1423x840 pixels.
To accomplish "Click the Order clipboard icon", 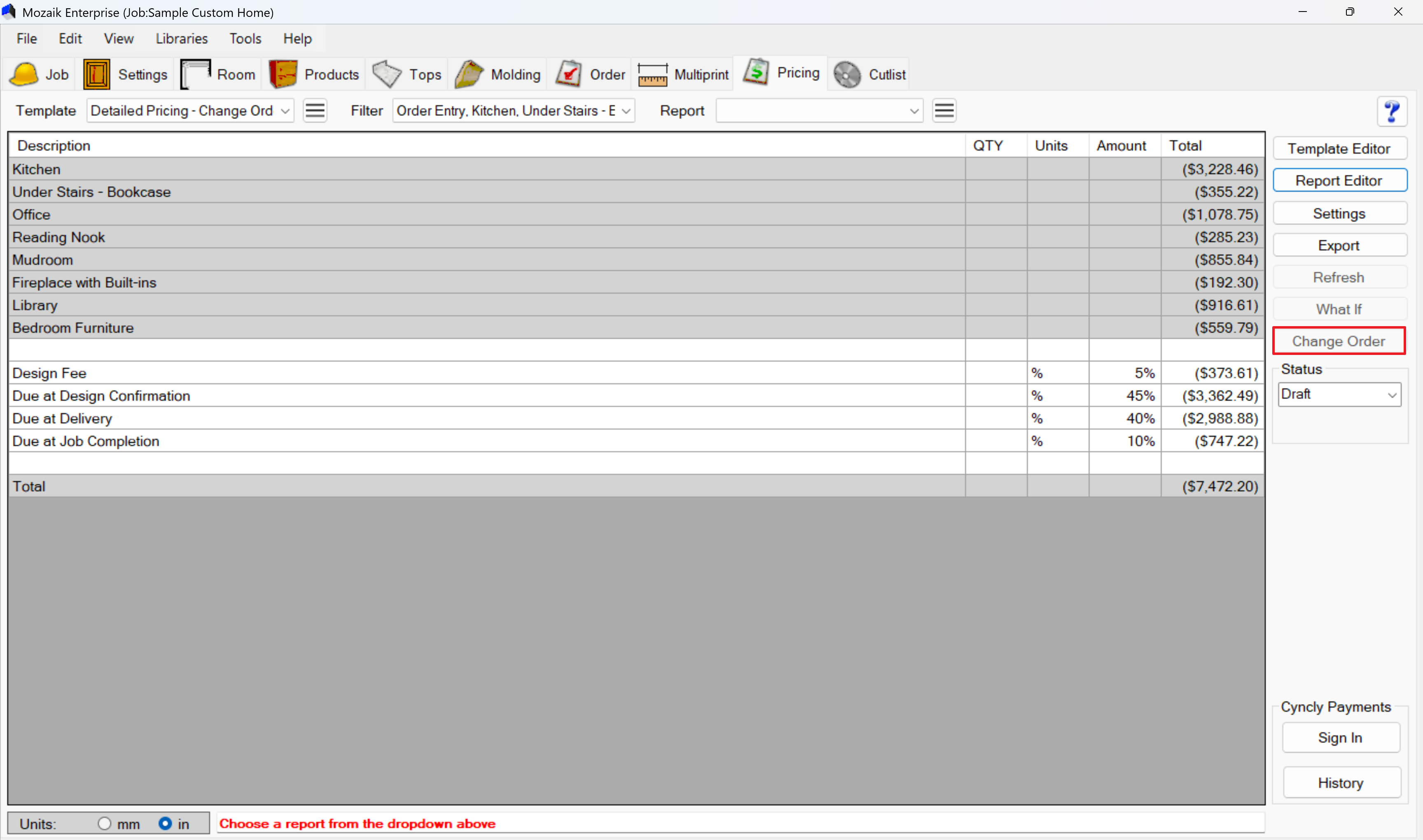I will [x=568, y=74].
